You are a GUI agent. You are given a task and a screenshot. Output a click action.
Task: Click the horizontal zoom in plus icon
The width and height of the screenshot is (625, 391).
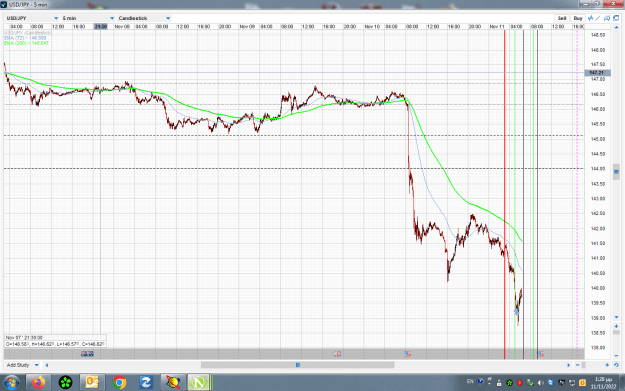coord(607,365)
